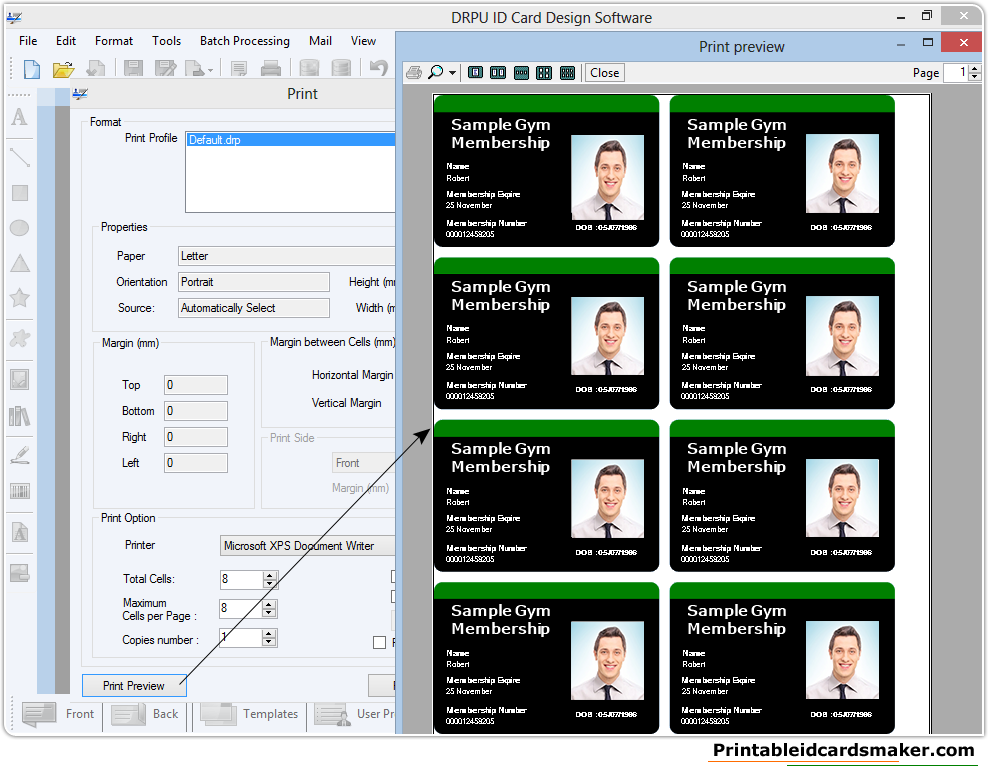Image resolution: width=988 pixels, height=766 pixels.
Task: Switch preview to one-page layout
Action: (476, 72)
